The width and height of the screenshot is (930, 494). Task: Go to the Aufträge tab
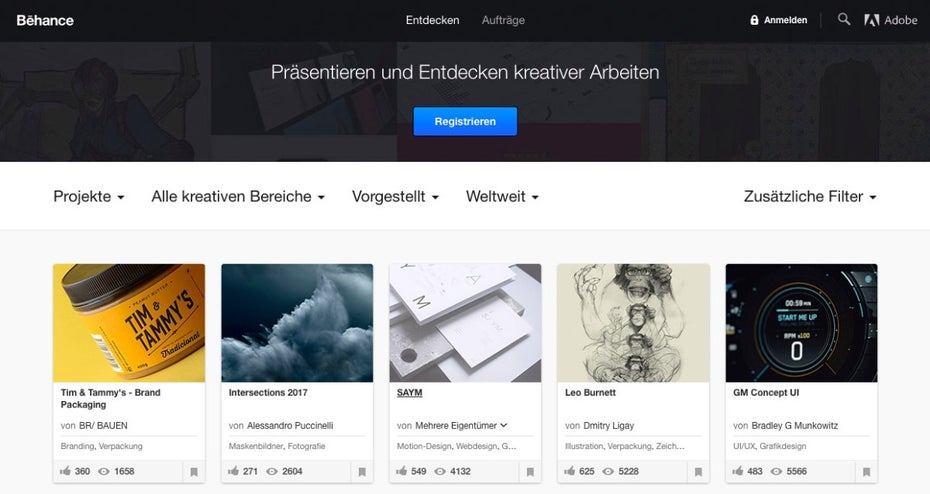pos(503,20)
